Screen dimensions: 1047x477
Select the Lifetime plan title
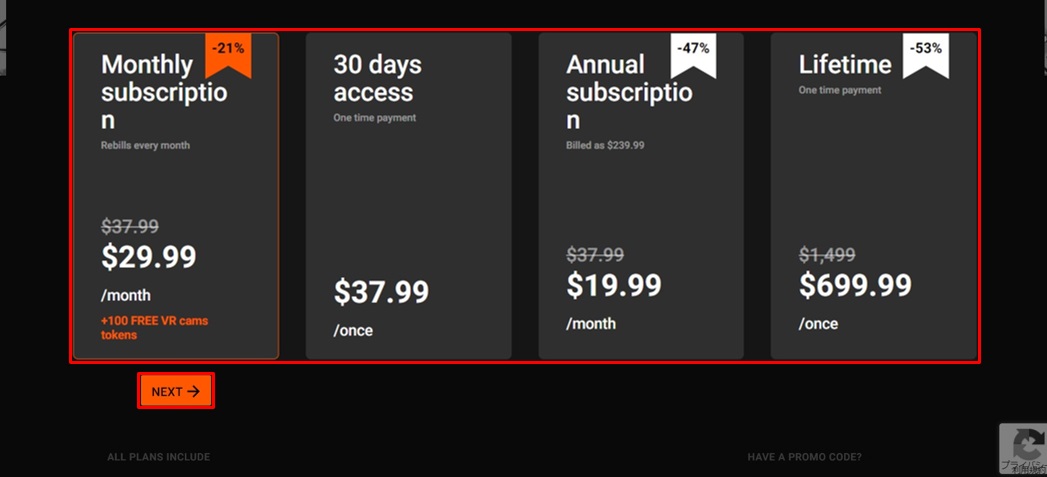(845, 65)
